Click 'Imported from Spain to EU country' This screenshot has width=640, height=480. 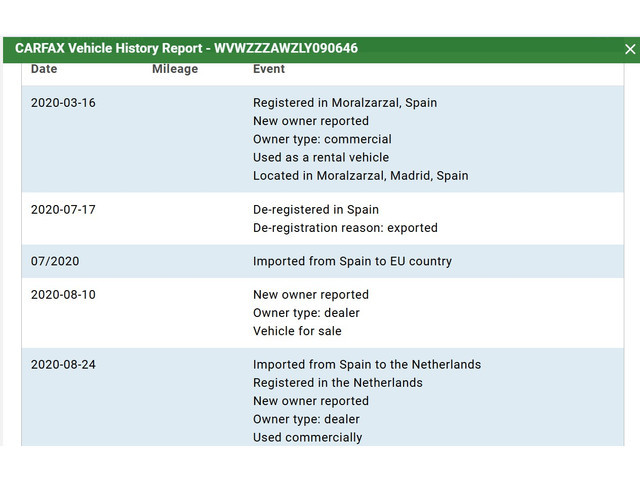pyautogui.click(x=352, y=261)
